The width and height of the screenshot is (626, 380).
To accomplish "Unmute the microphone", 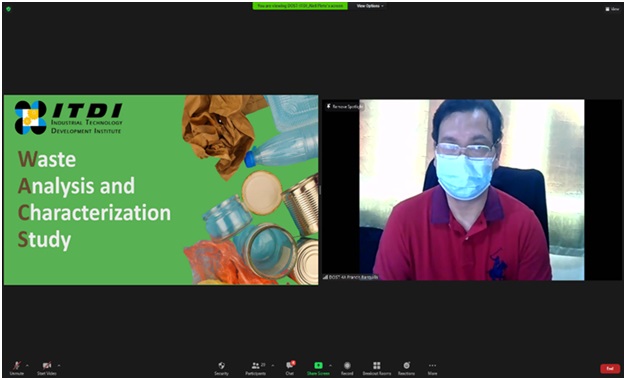I will (x=16, y=368).
